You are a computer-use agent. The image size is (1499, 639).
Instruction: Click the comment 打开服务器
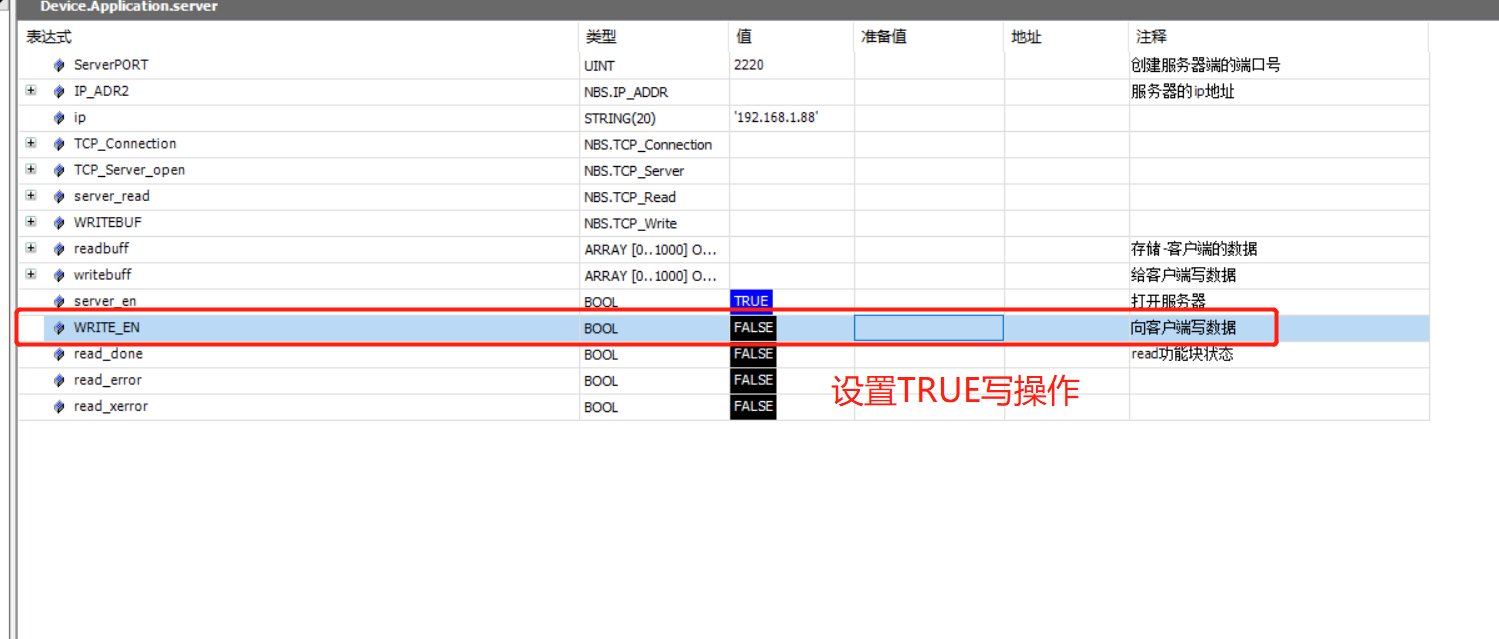click(x=1168, y=301)
